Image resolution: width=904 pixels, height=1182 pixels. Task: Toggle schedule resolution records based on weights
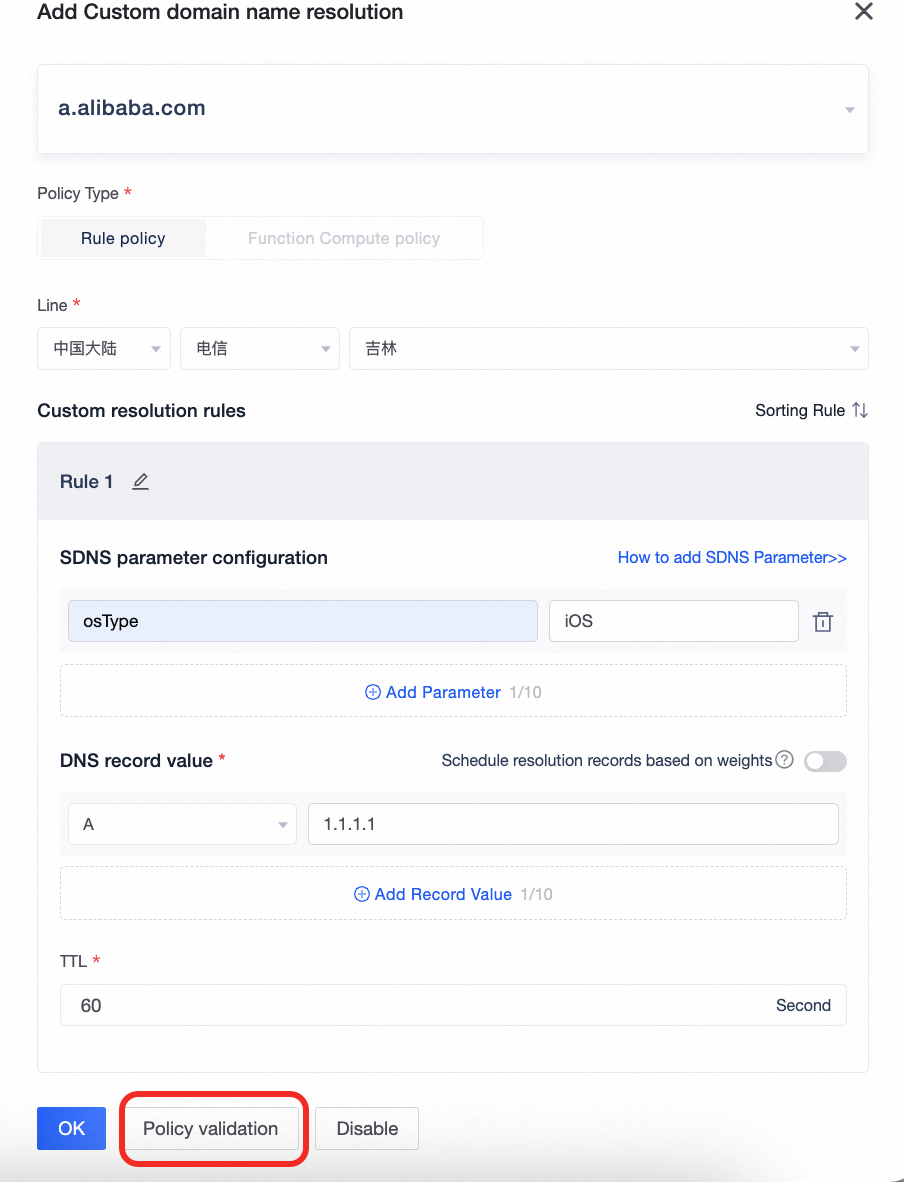click(825, 761)
